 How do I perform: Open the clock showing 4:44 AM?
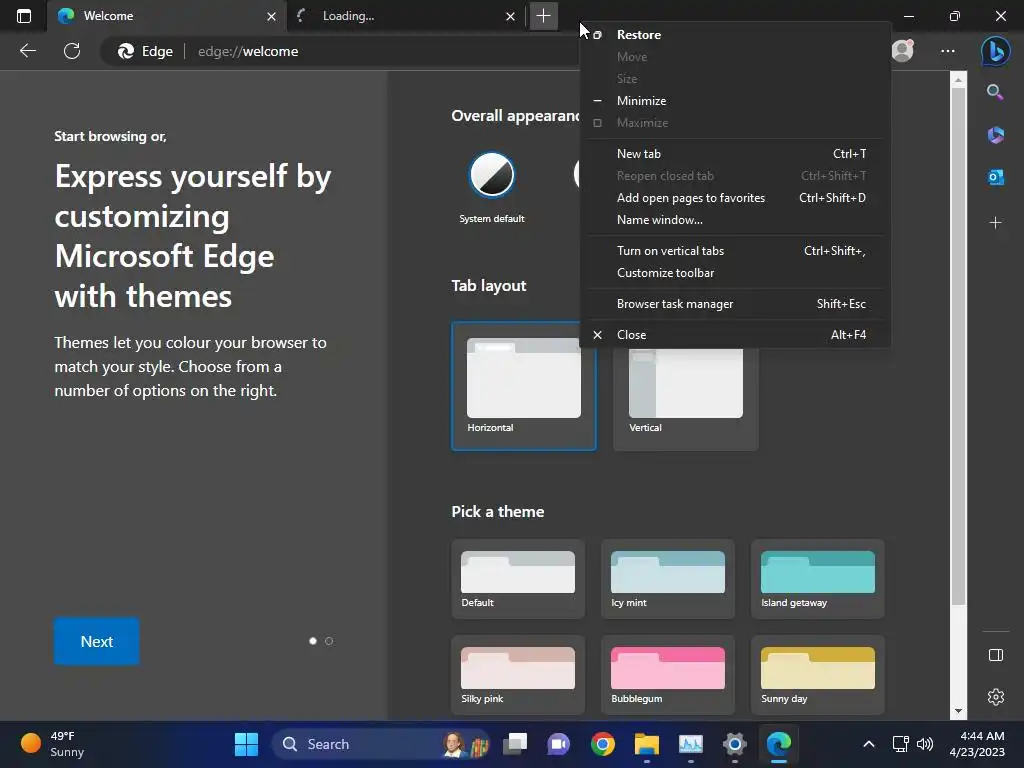tap(977, 744)
